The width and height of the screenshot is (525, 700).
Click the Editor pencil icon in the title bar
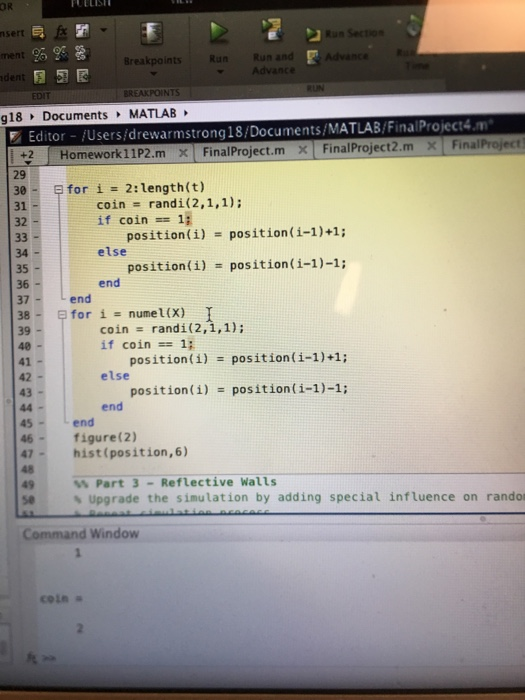click(16, 137)
